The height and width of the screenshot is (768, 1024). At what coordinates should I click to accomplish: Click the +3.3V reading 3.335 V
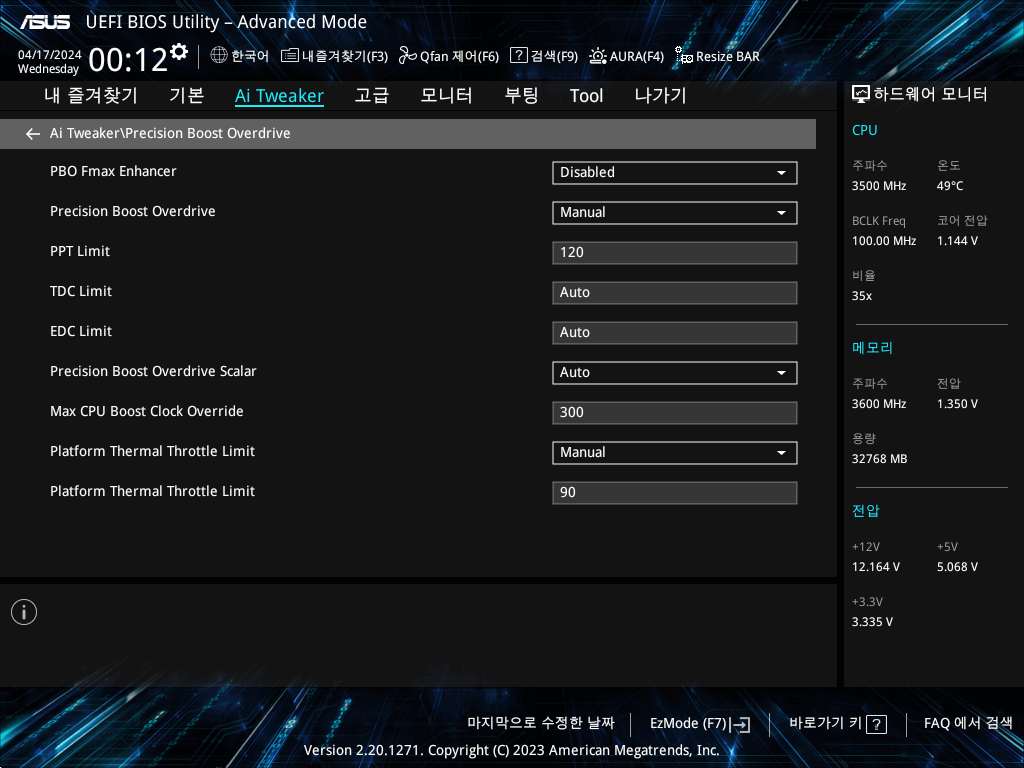coord(872,622)
